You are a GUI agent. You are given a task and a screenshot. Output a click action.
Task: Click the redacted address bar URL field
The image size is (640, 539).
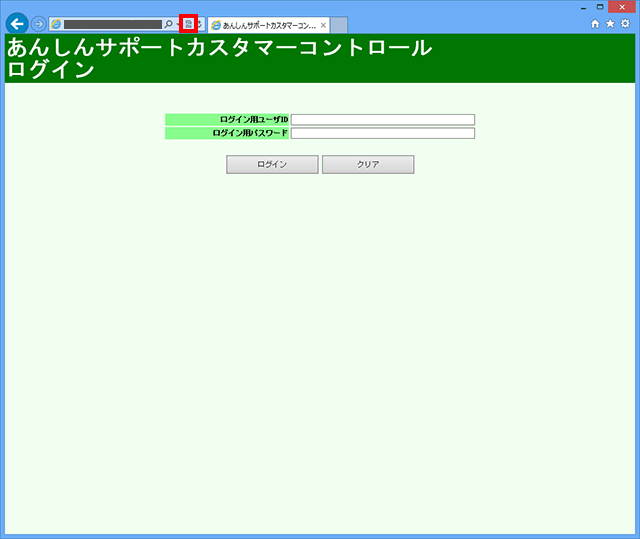[113, 24]
